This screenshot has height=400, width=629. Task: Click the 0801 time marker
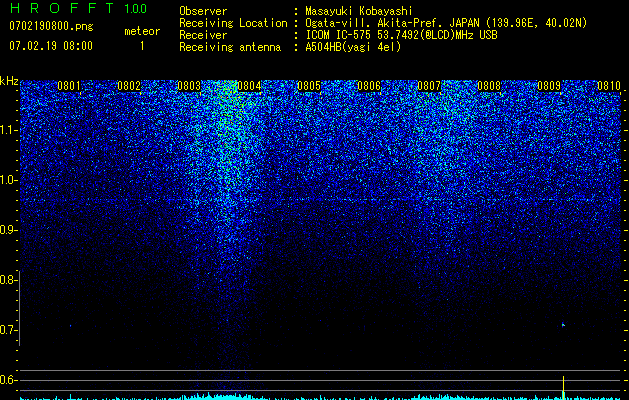69,86
